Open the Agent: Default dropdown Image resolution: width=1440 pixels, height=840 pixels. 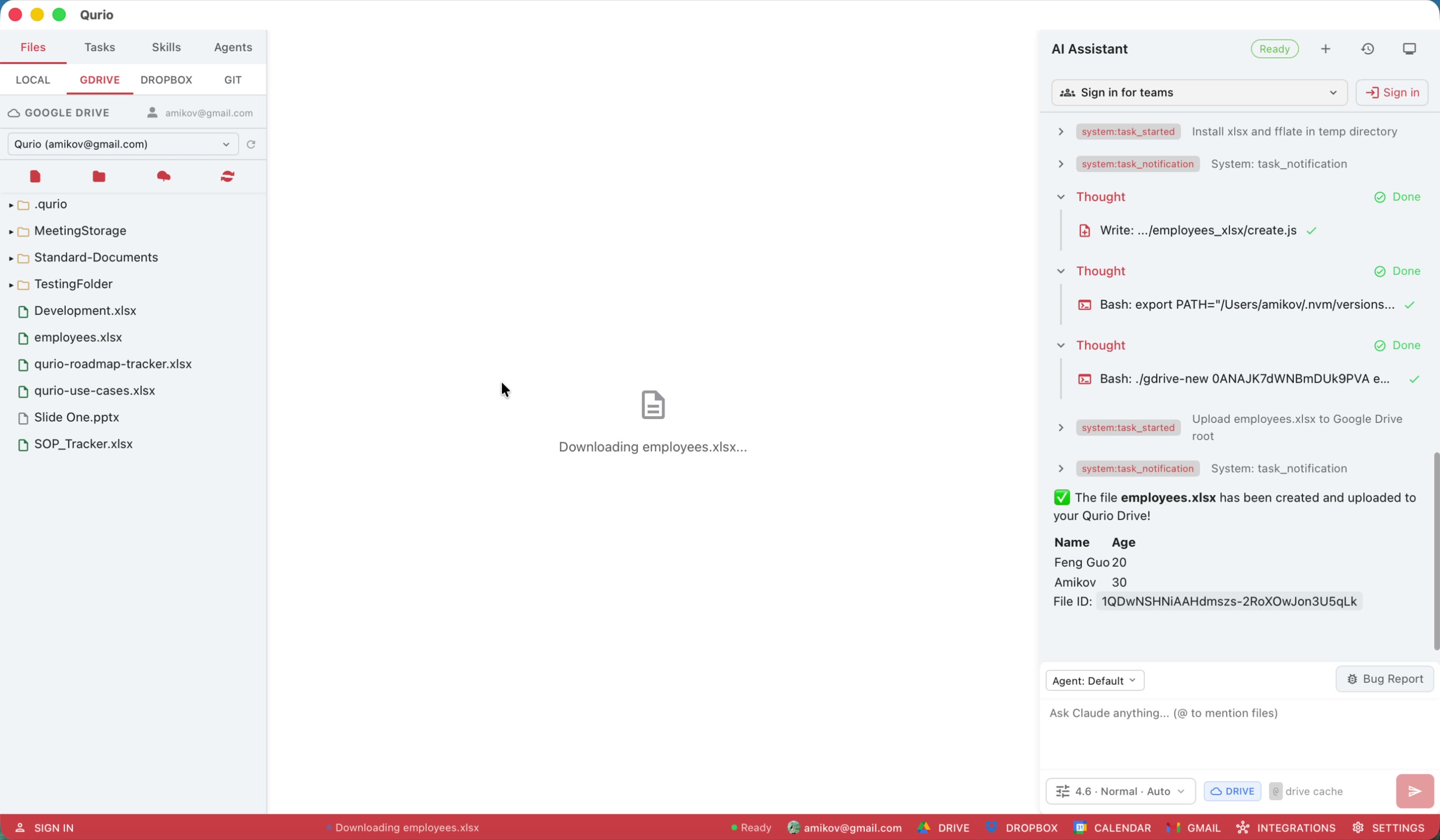click(1094, 680)
